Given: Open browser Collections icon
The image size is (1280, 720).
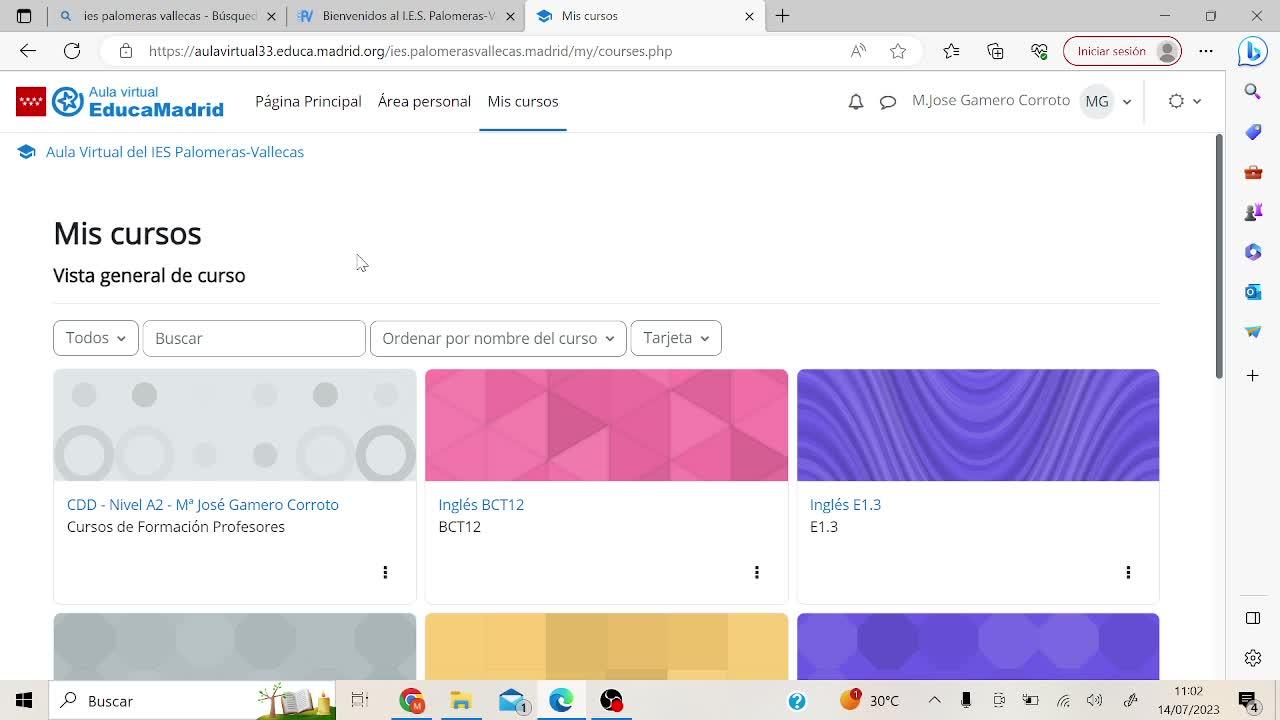Looking at the screenshot, I should coord(995,51).
